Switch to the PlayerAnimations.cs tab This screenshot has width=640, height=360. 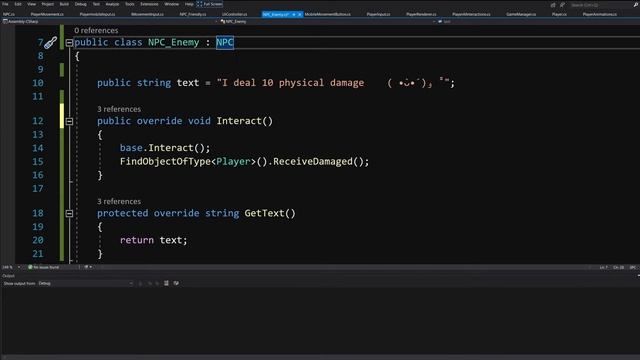600,14
